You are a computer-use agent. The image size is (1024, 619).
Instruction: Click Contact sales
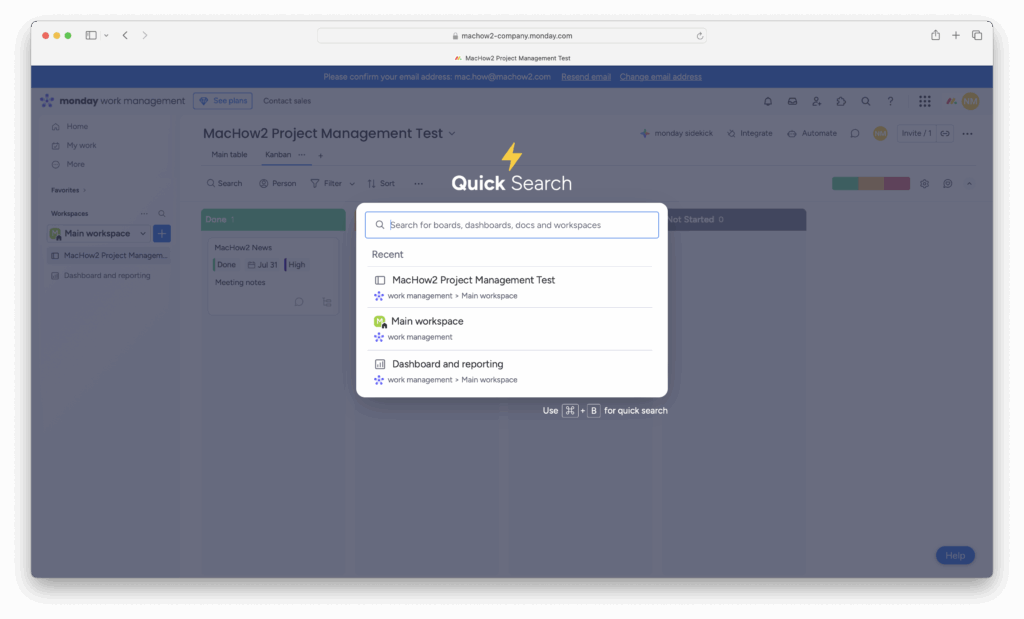point(287,101)
